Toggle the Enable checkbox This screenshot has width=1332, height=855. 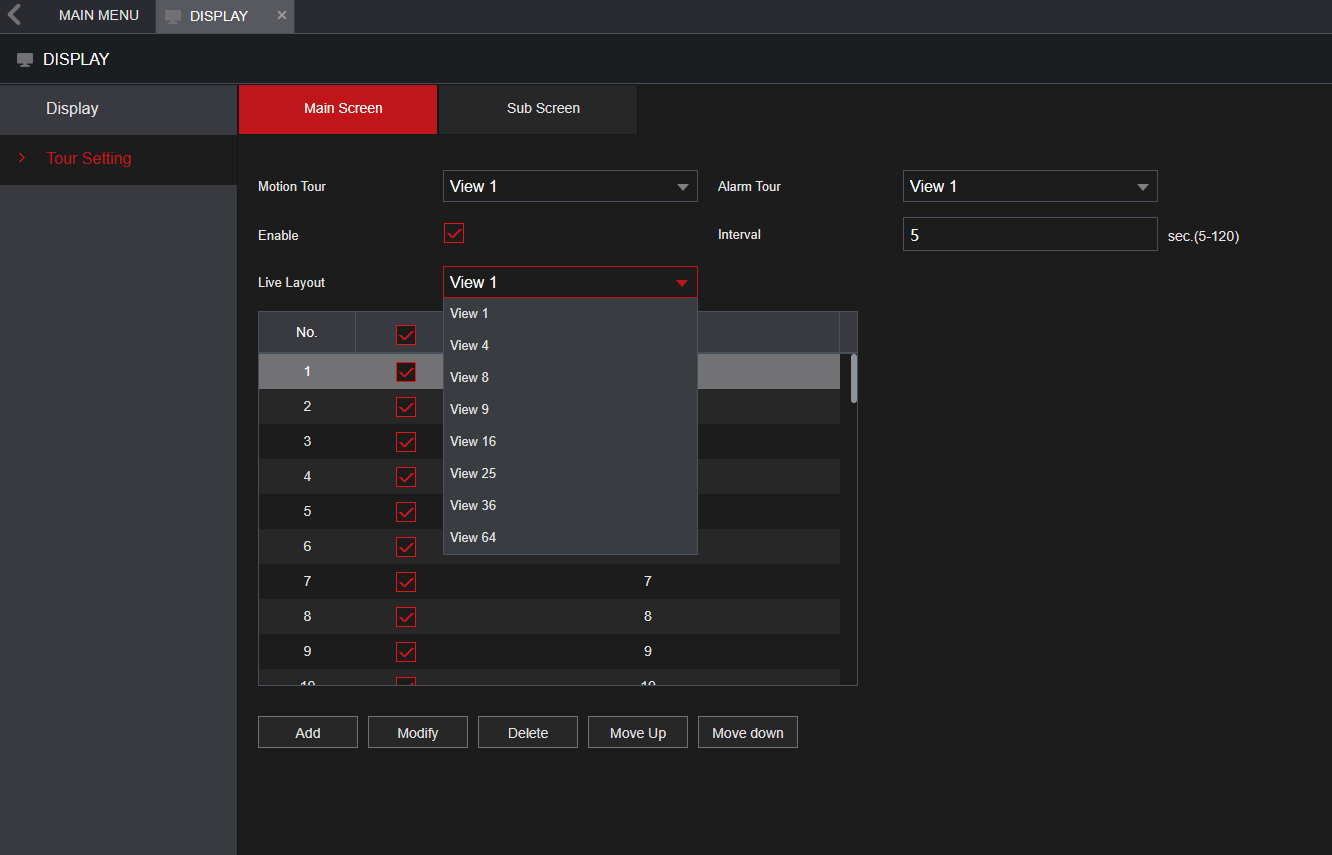tap(454, 234)
